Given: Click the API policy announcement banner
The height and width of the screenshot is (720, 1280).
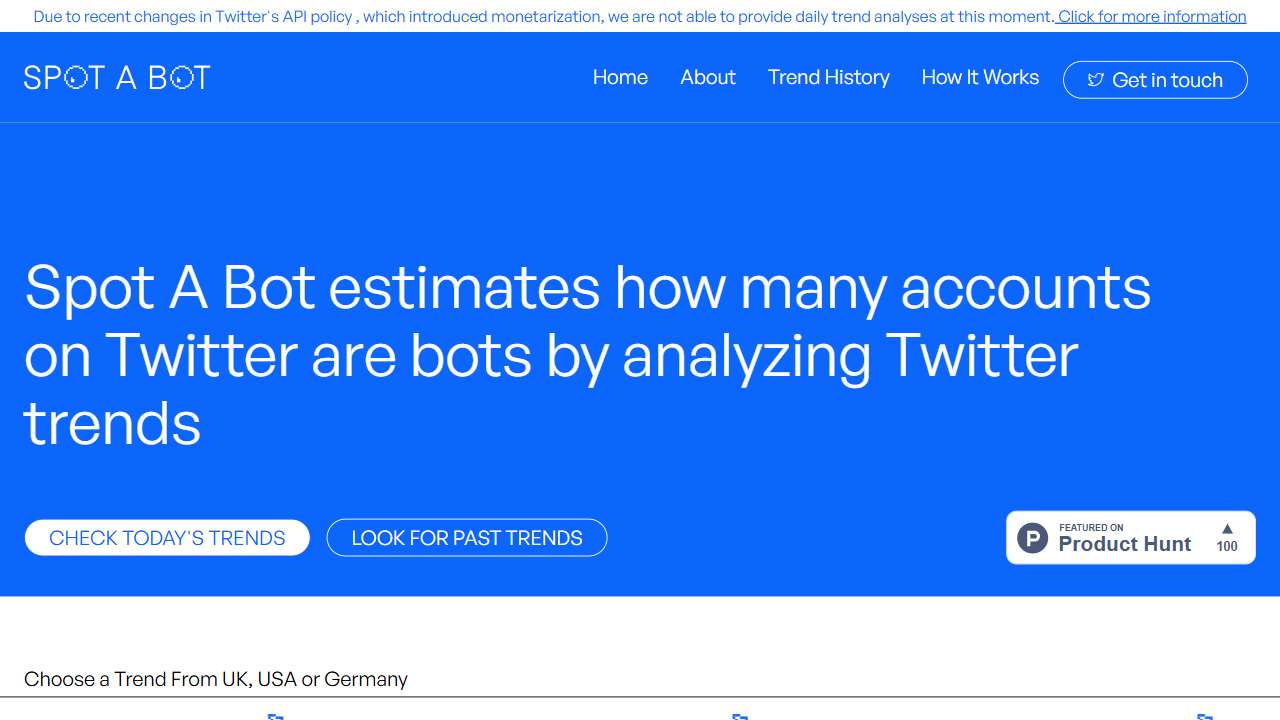Looking at the screenshot, I should pos(640,16).
